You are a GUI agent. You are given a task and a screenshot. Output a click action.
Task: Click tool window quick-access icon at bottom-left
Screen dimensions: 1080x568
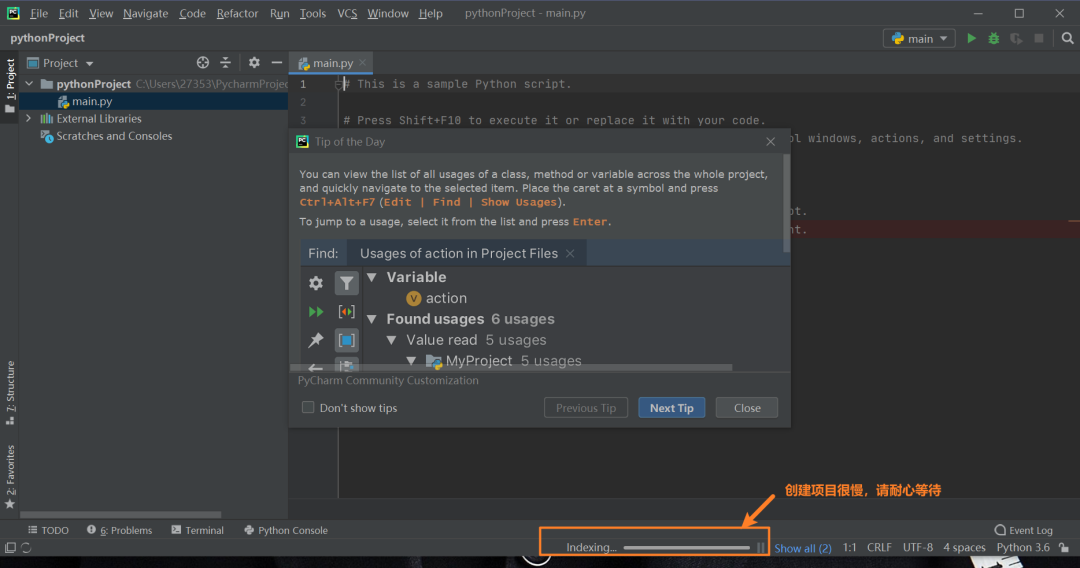(10, 548)
